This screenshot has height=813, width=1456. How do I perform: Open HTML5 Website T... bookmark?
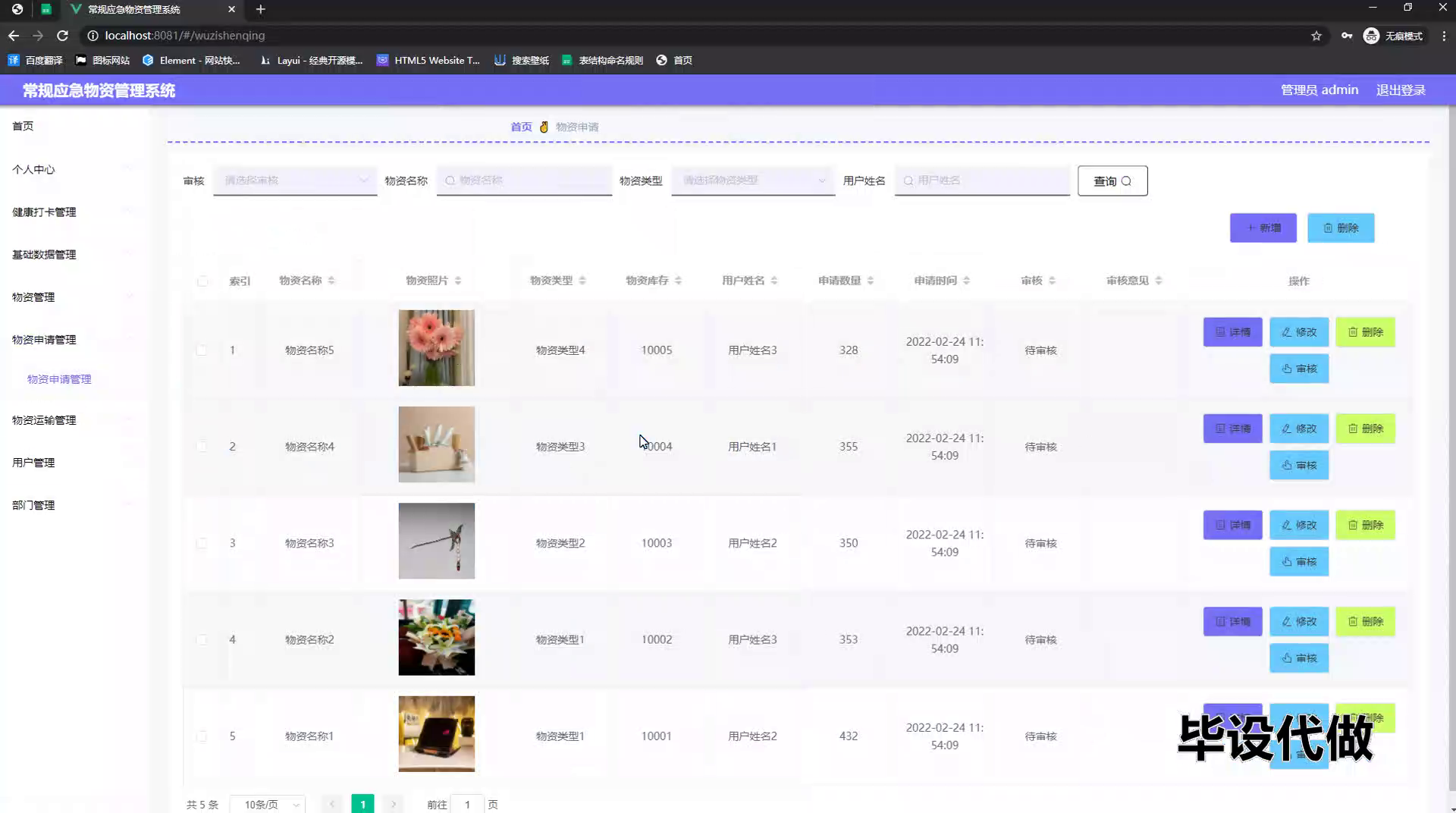(428, 60)
